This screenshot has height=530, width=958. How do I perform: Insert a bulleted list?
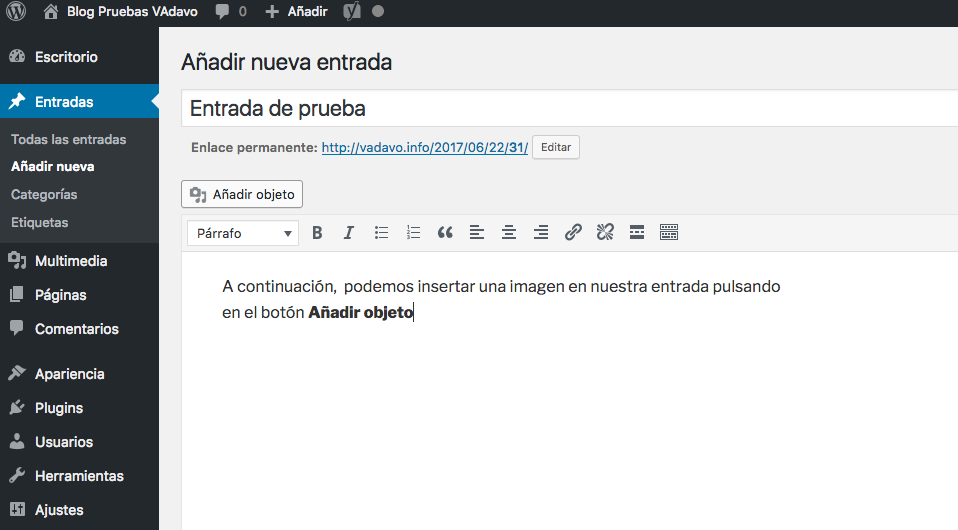point(381,233)
